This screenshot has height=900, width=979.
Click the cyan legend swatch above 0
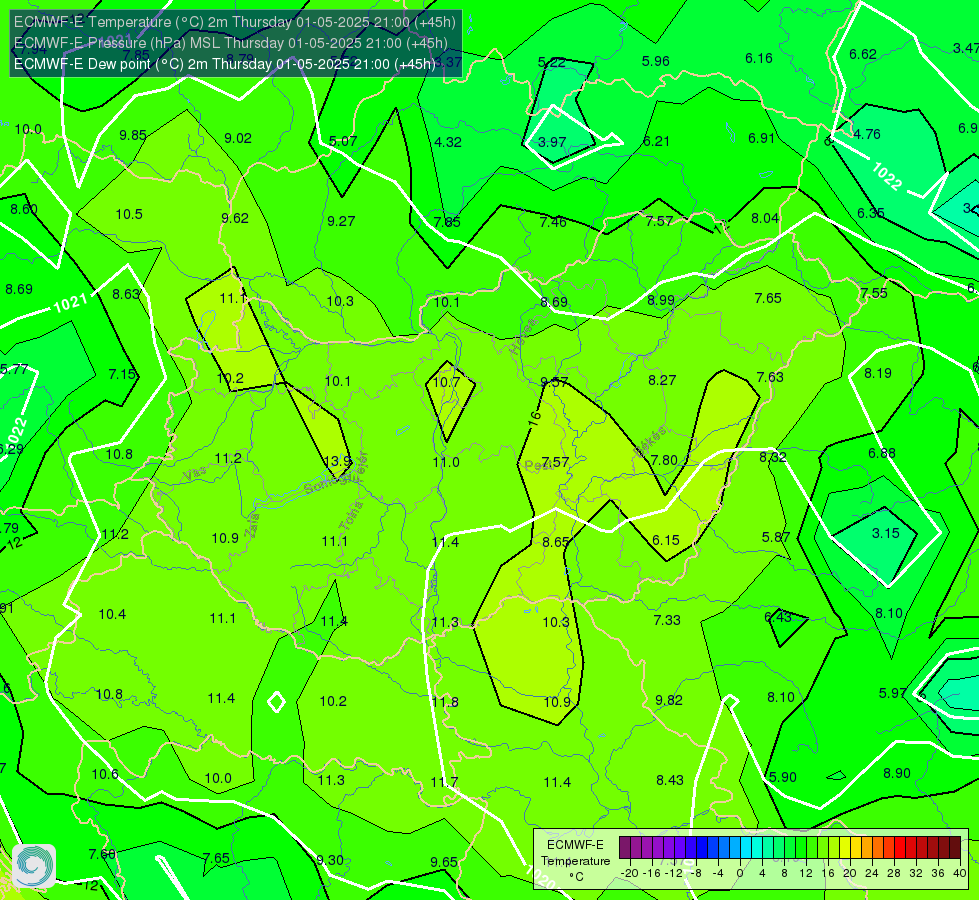coord(746,848)
